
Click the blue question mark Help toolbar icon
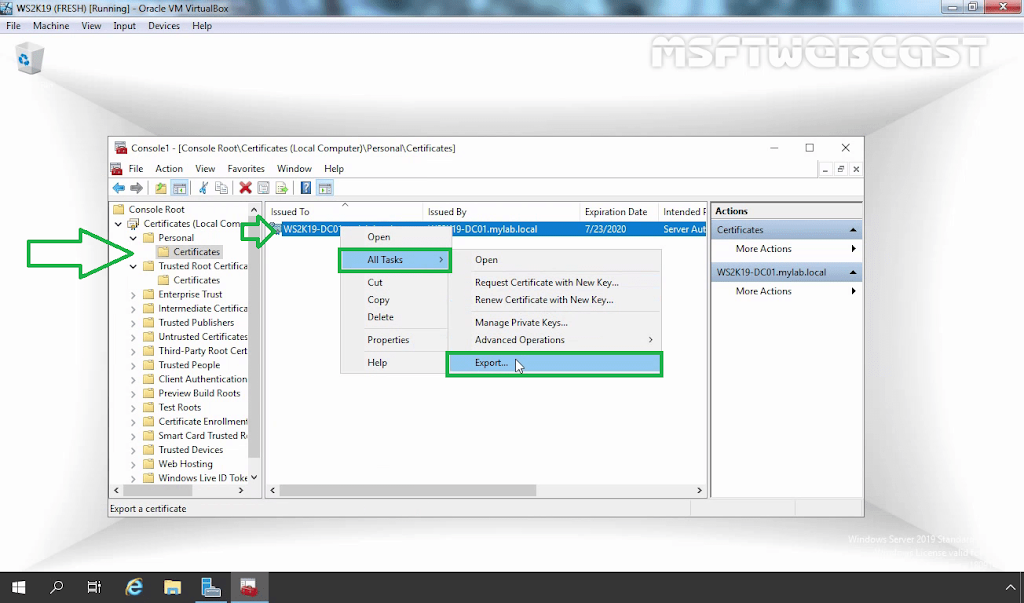[306, 188]
